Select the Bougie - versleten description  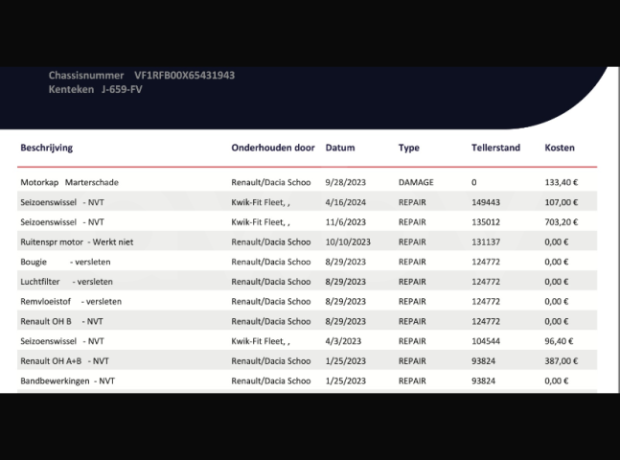tap(65, 262)
